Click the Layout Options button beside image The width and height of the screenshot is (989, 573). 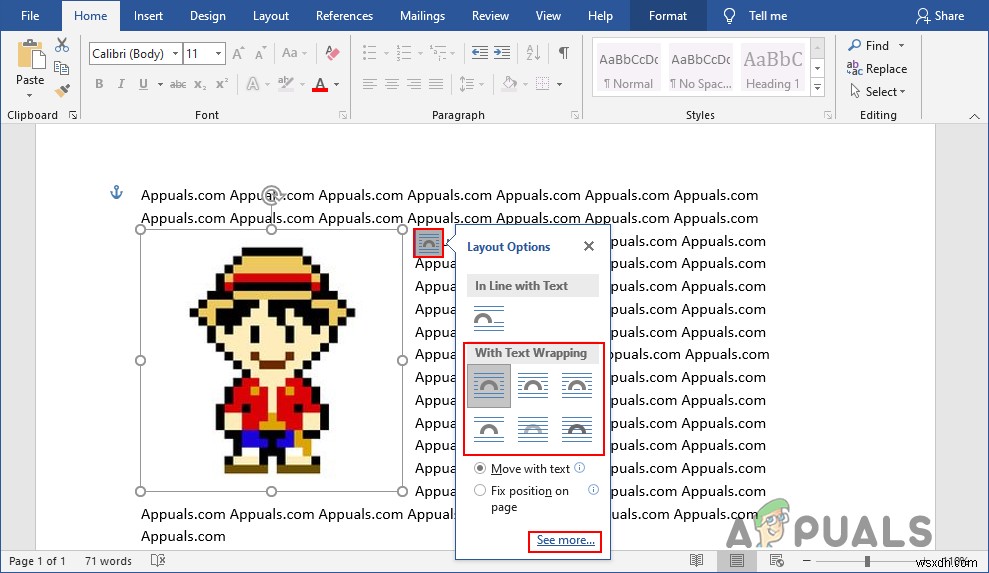click(428, 242)
